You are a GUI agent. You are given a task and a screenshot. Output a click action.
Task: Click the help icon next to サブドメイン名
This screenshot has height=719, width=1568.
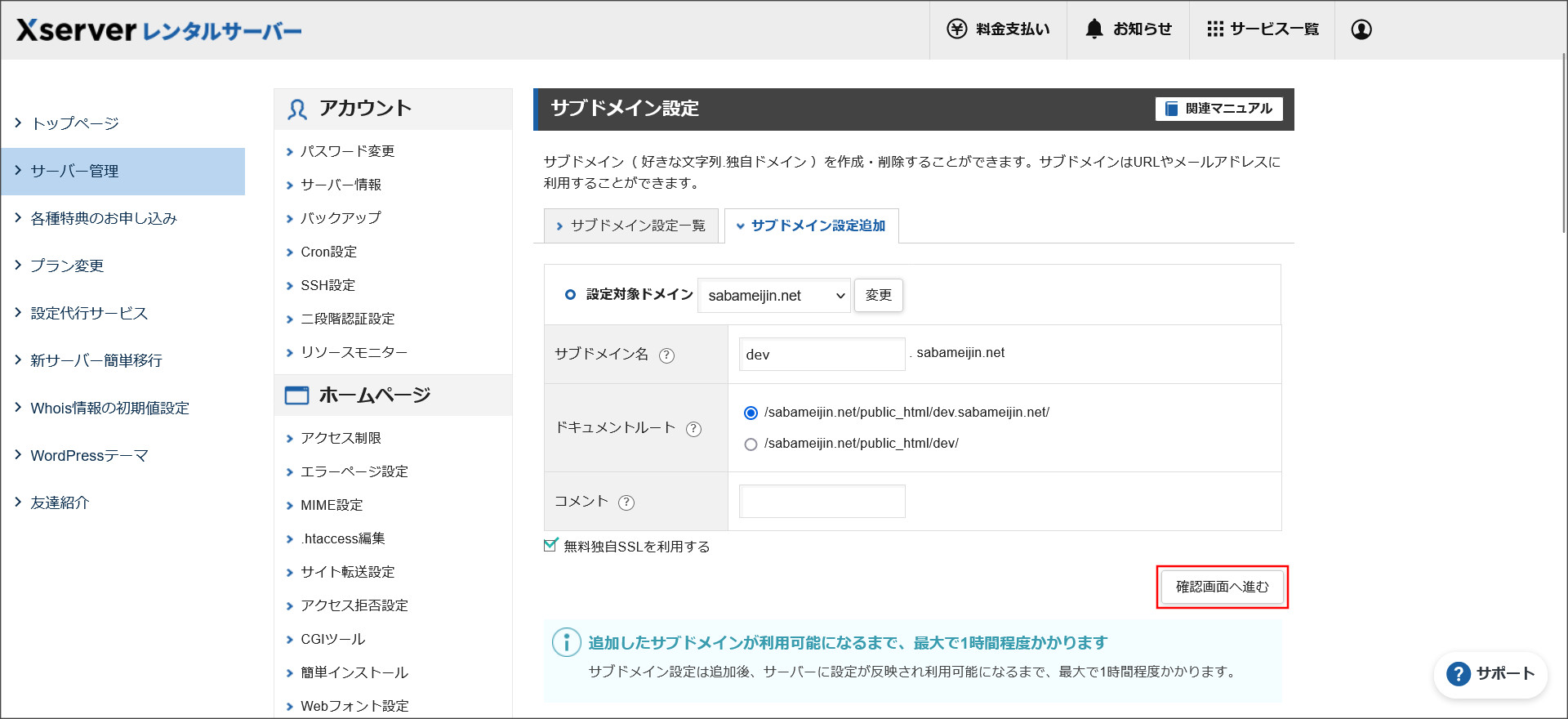pos(667,355)
